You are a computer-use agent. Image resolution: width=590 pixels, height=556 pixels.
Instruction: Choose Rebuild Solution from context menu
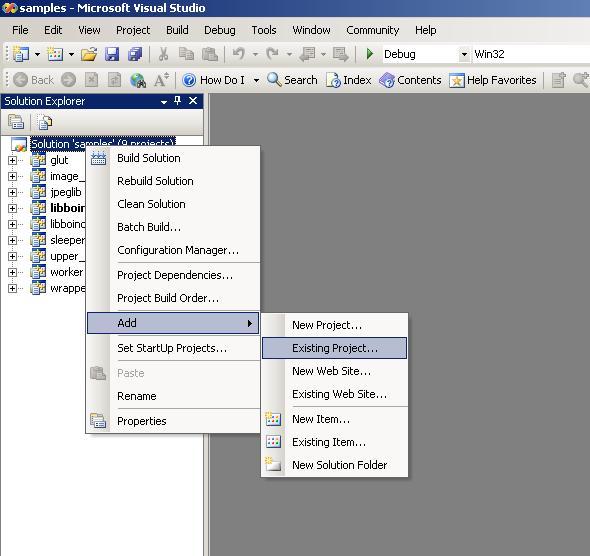click(x=173, y=181)
